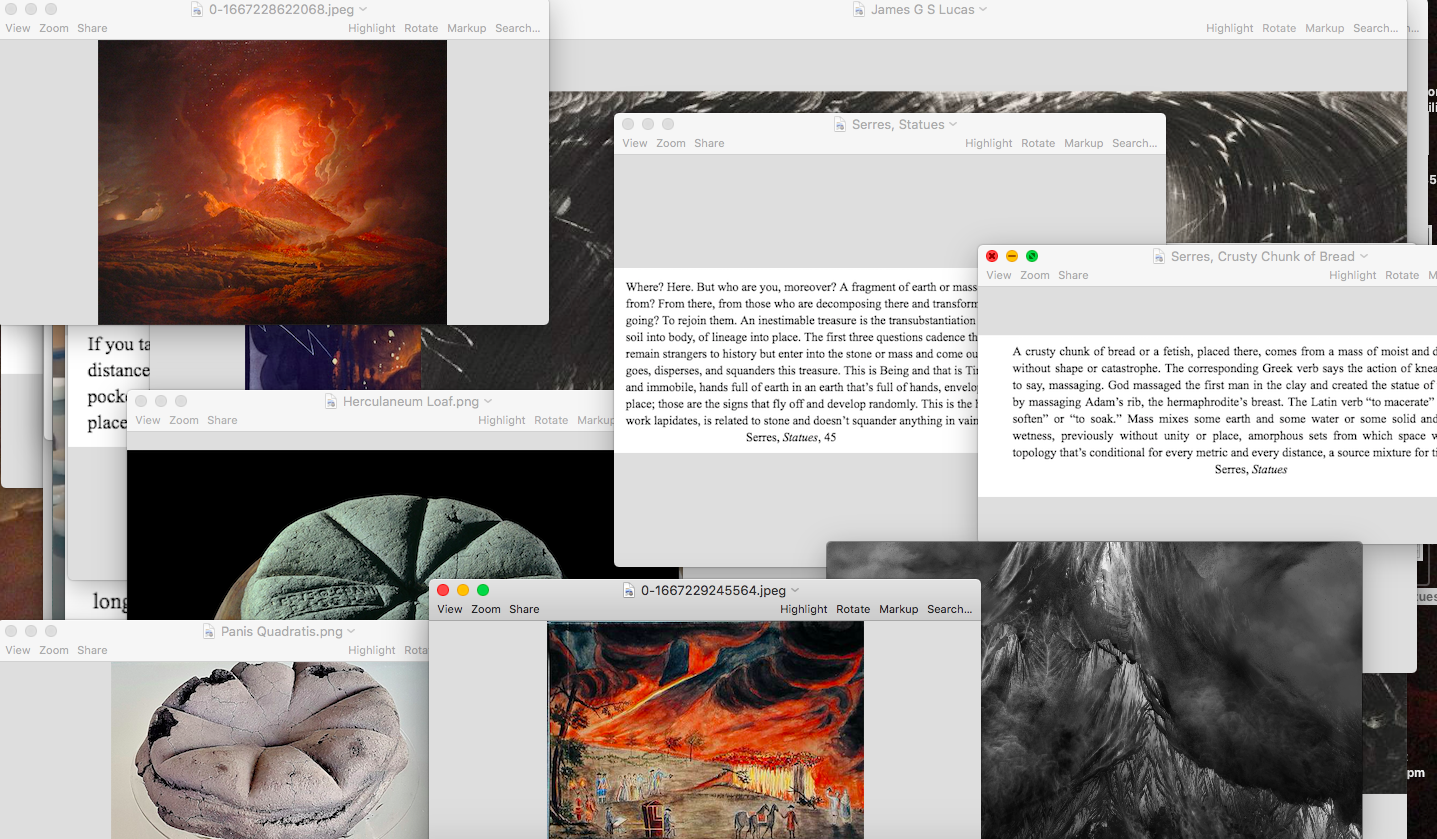Expand the title chevron of 0-1667229245564.jpeg
Screen dimensions: 1437x839
[795, 591]
